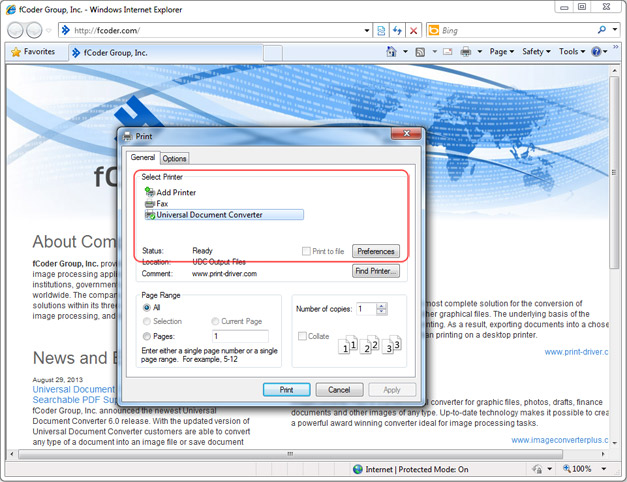Screen dimensions: 627x482
Task: Open a new blank tab
Action: point(273,53)
